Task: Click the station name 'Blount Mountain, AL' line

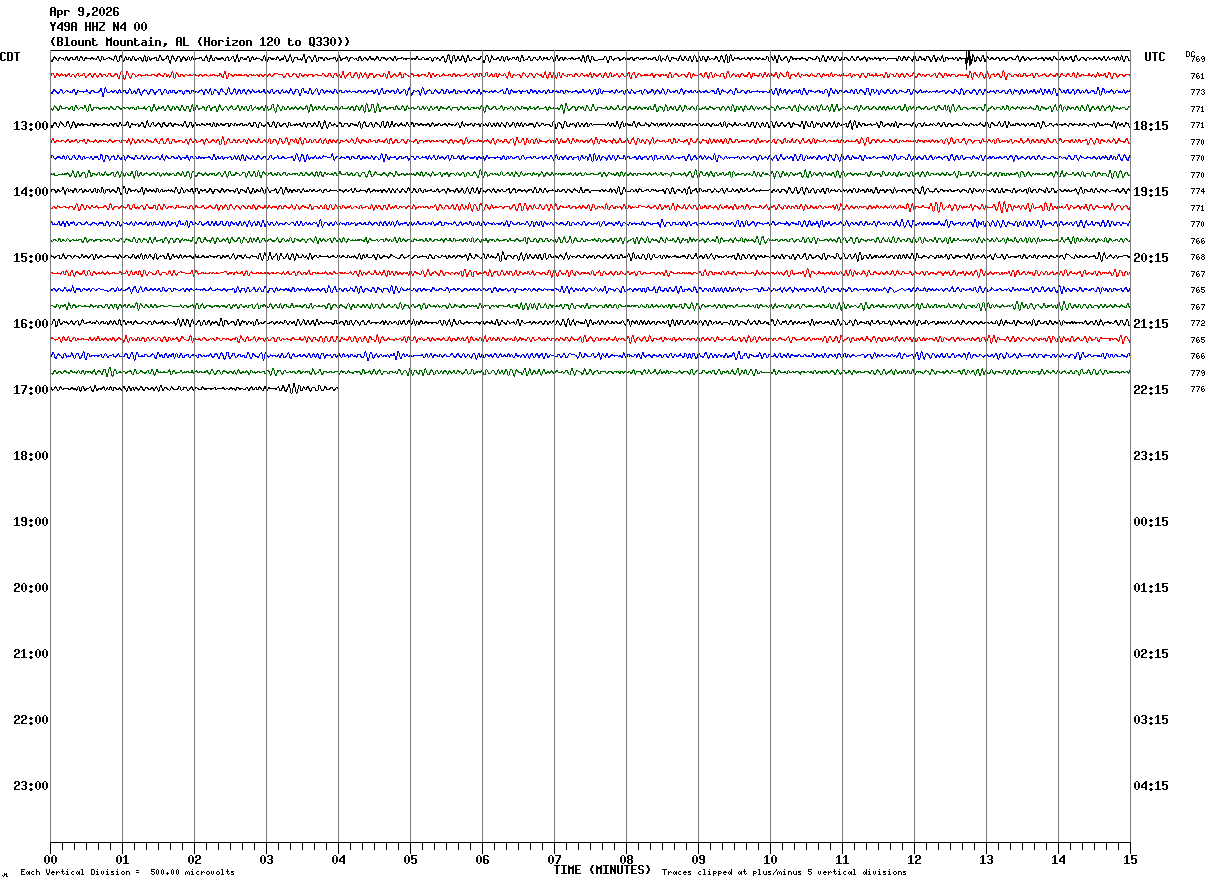Action: 200,42
